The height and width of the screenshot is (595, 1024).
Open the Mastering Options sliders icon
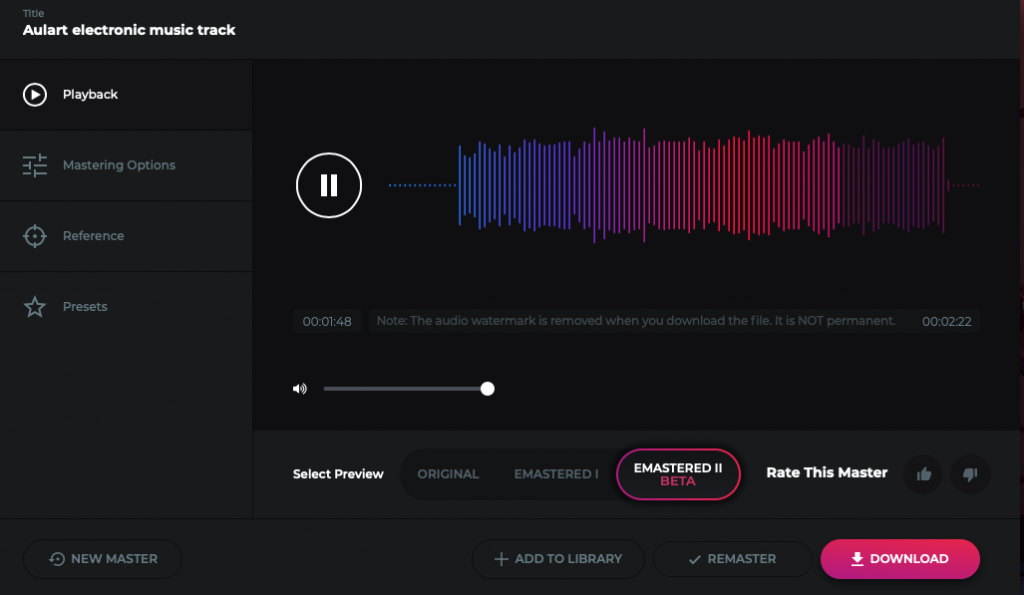pos(33,165)
